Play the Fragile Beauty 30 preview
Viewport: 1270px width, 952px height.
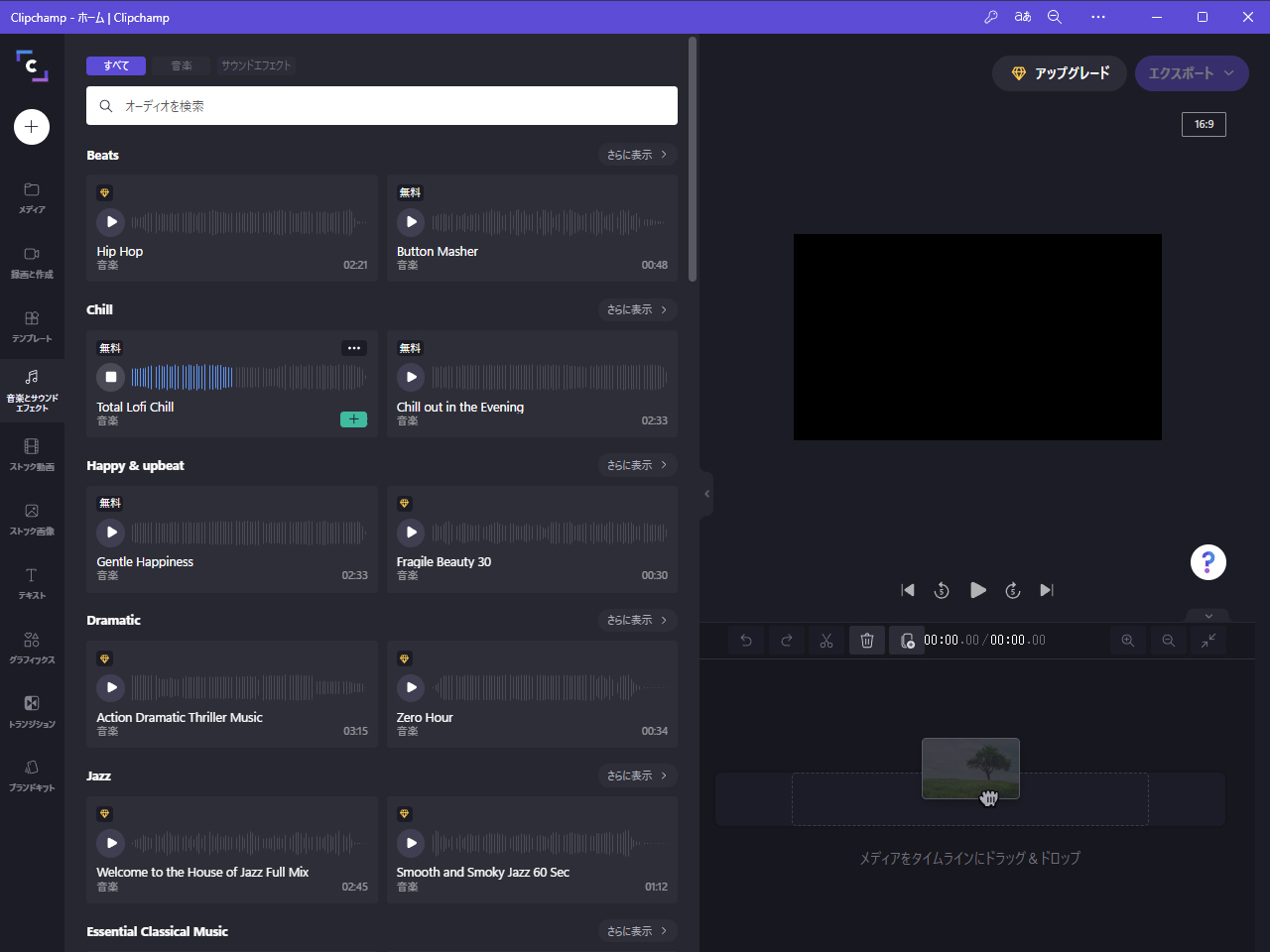tap(411, 533)
